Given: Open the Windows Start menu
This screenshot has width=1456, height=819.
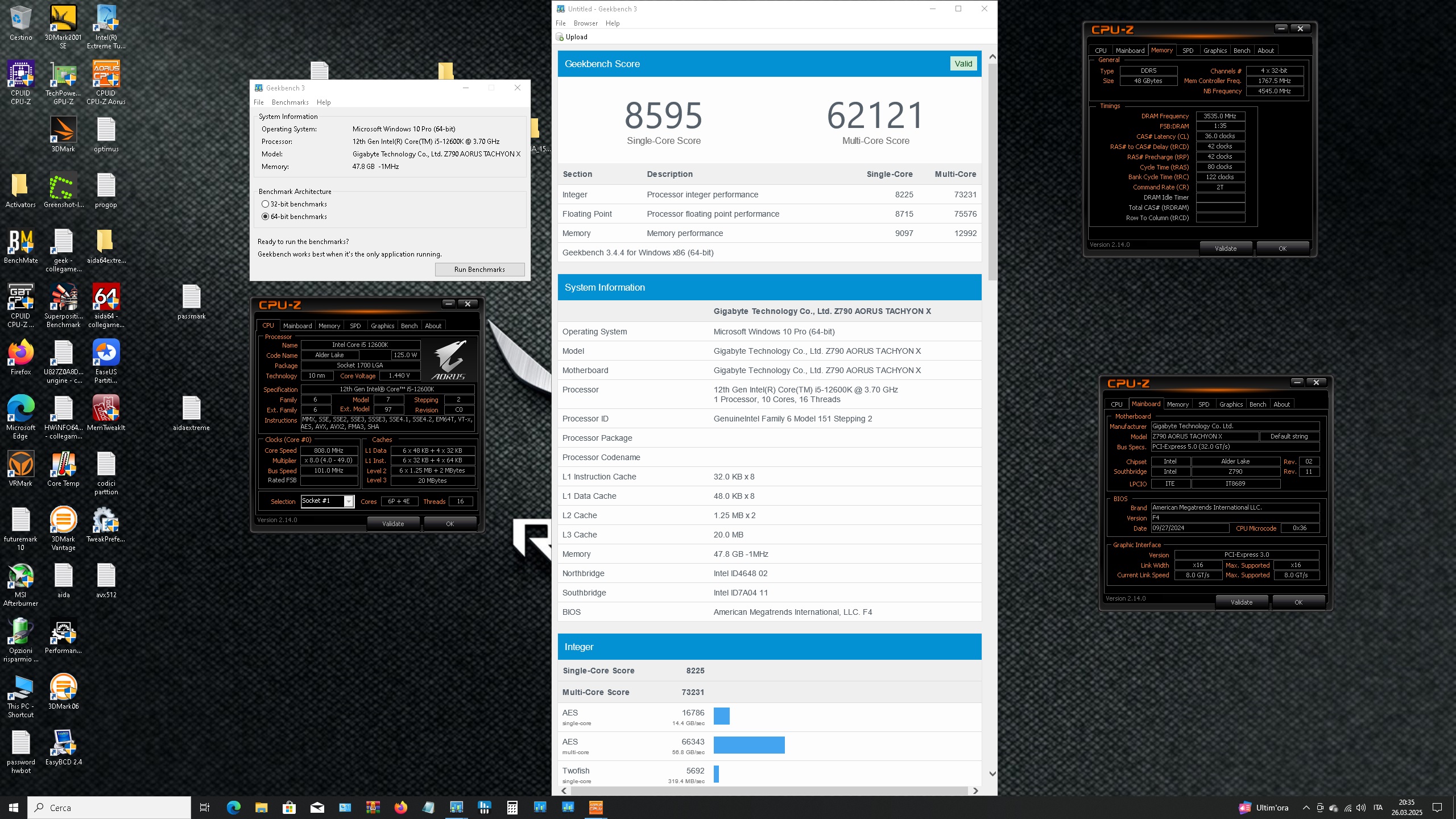Looking at the screenshot, I should (x=14, y=807).
